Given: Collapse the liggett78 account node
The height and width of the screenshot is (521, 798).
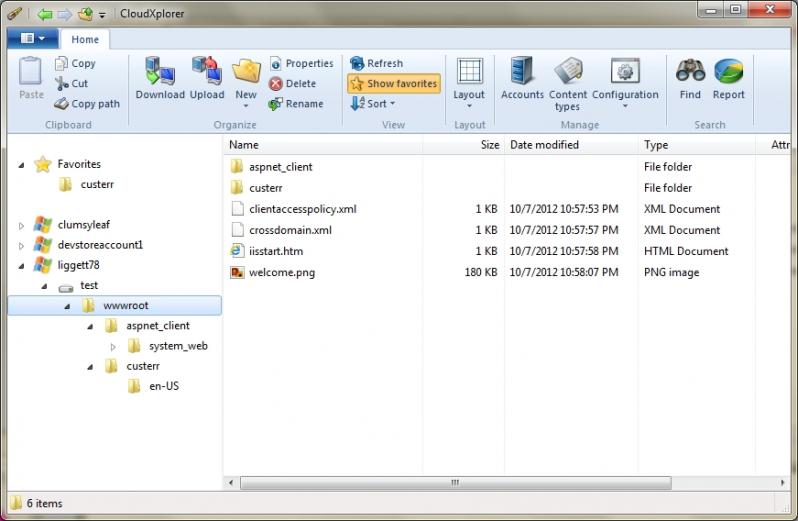Looking at the screenshot, I should point(21,266).
